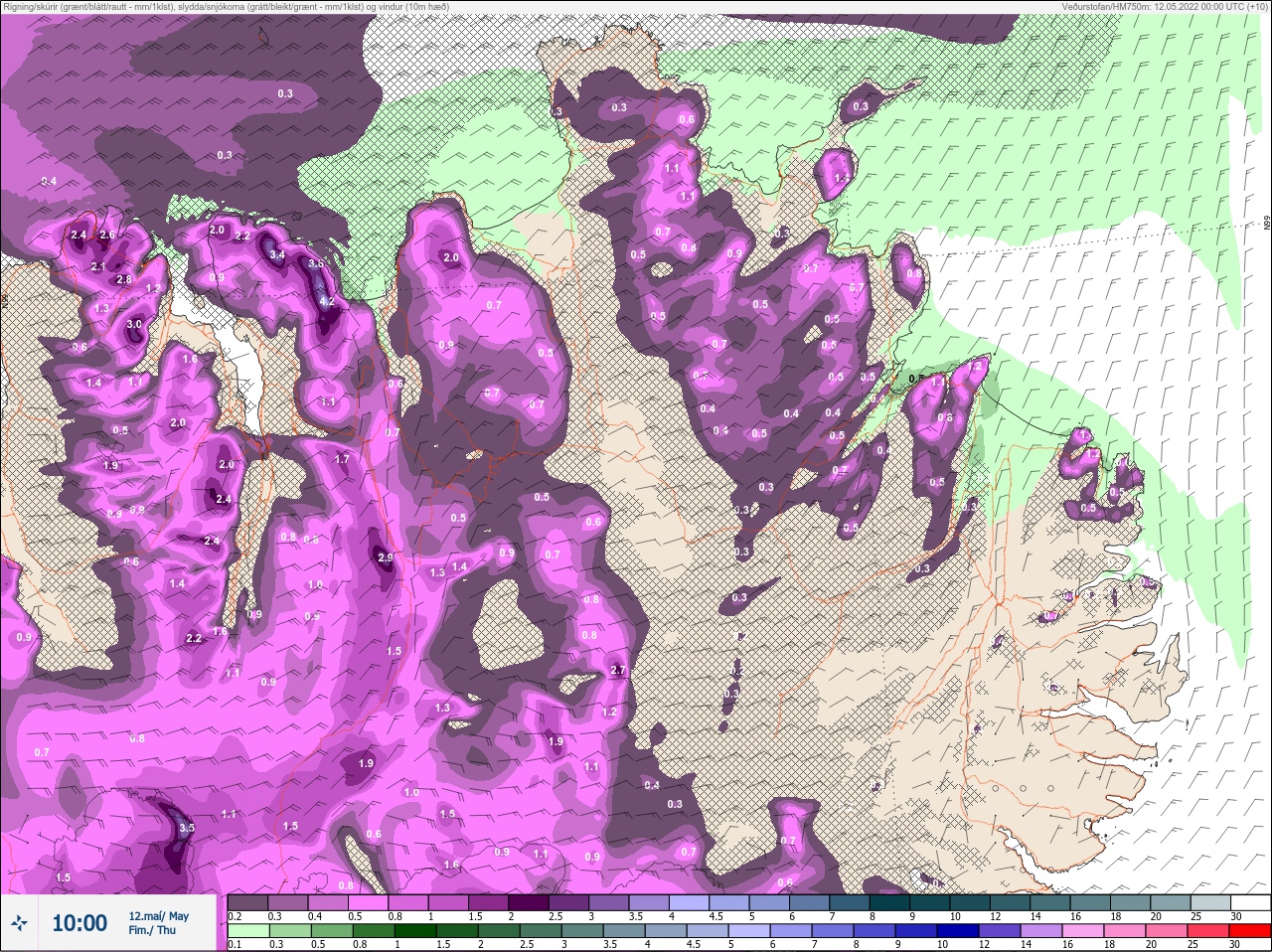The image size is (1272, 952).
Task: Click the '0.1' label on the lower scale
Action: coord(235,944)
